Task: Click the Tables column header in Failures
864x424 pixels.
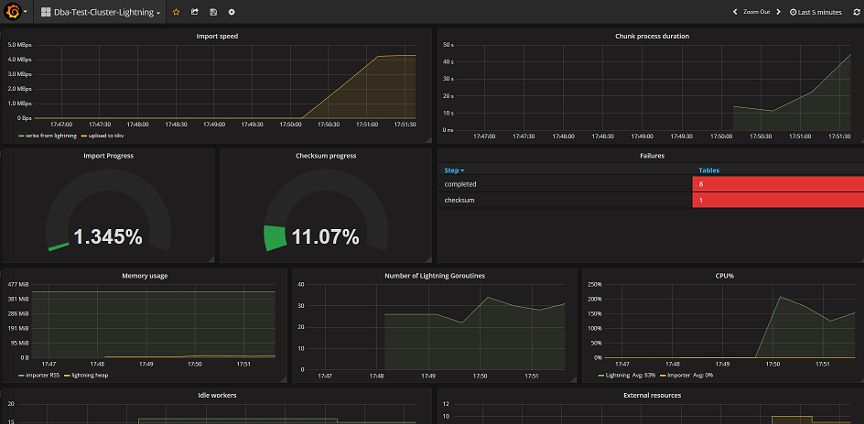Action: tap(708, 170)
